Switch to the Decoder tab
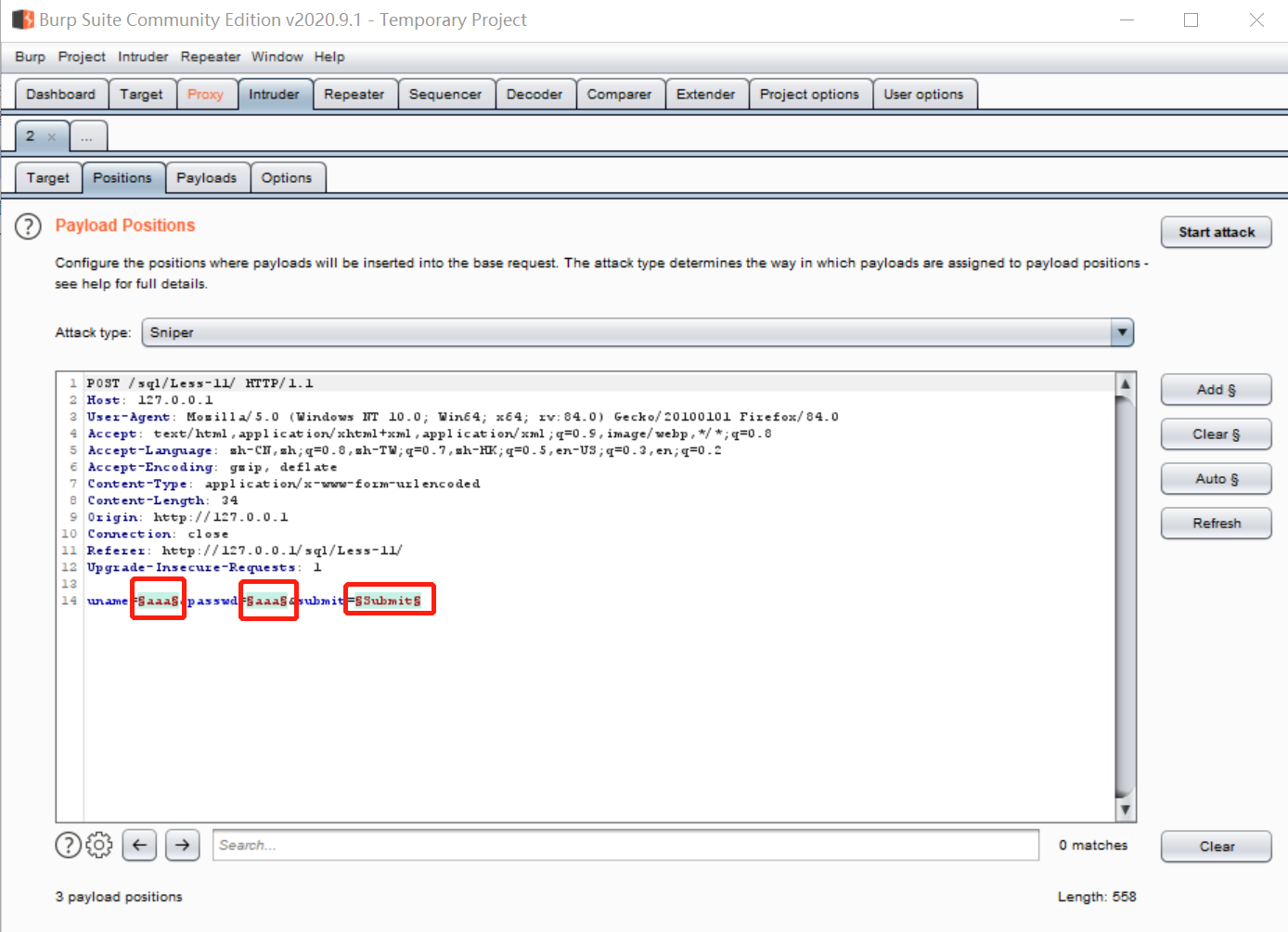Screen dimensions: 1288x932 [x=535, y=94]
